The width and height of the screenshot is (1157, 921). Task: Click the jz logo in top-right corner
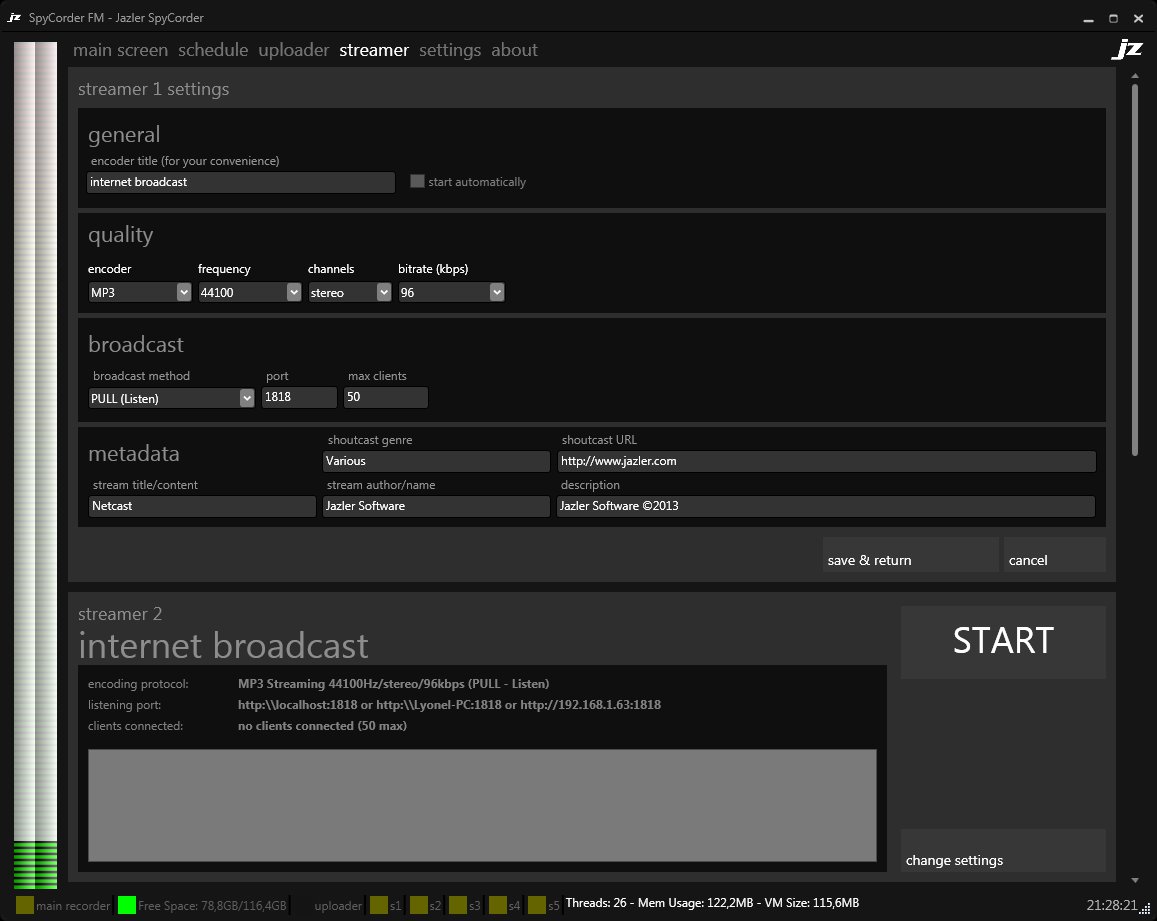point(1126,50)
